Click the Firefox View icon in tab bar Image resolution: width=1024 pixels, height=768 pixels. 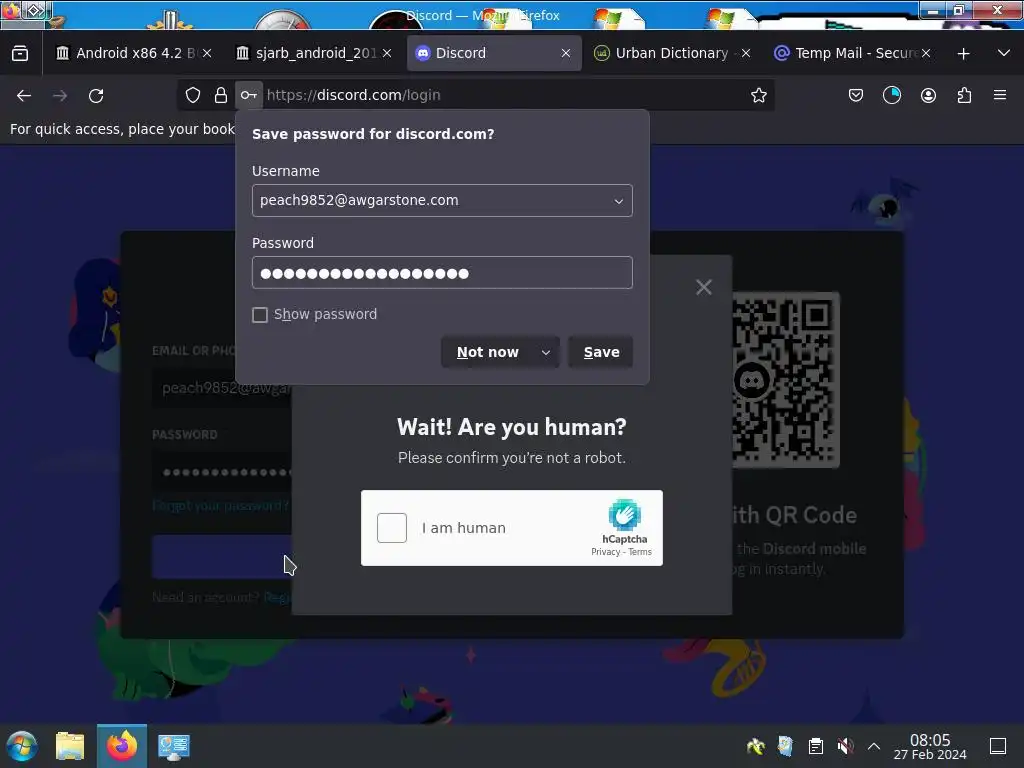pyautogui.click(x=20, y=54)
